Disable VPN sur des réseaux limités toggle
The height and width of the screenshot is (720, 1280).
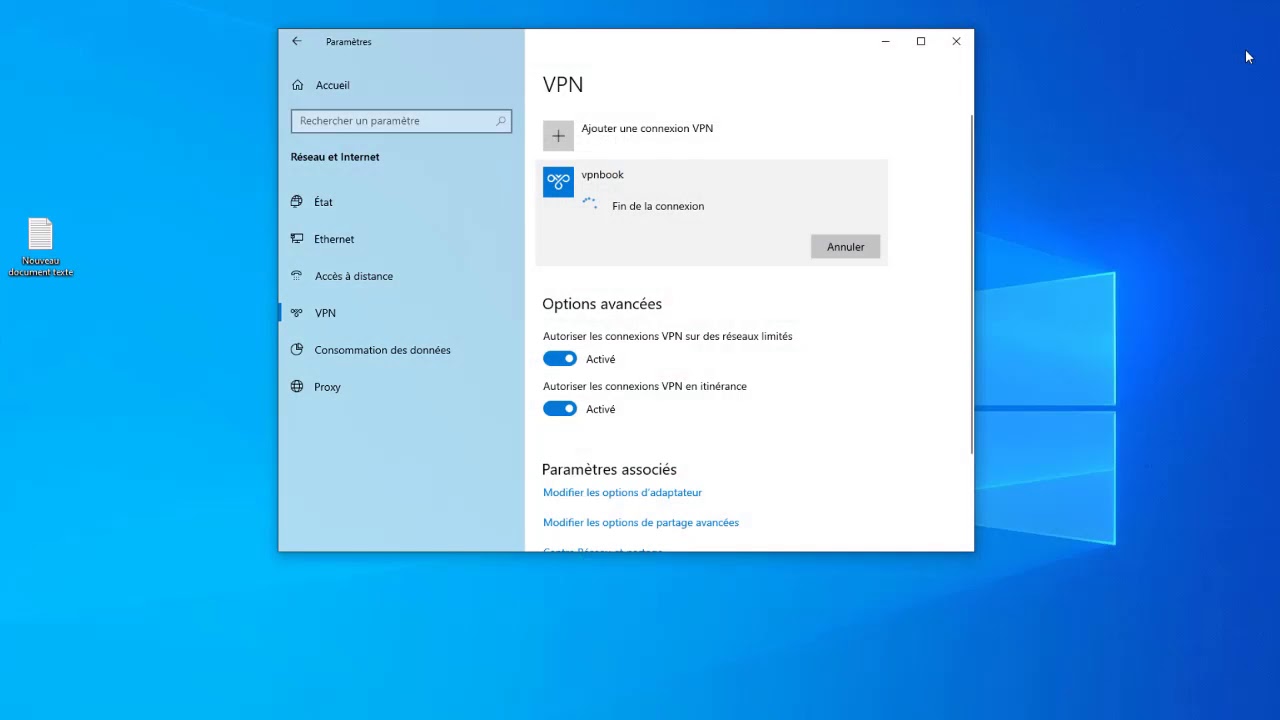coord(560,359)
